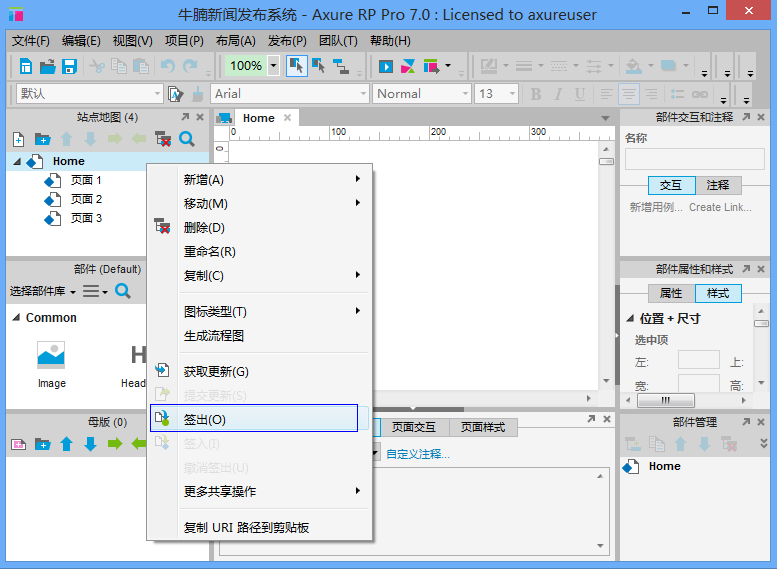777x569 pixels.
Task: Click the sitemap search magnifier icon
Action: (x=186, y=139)
